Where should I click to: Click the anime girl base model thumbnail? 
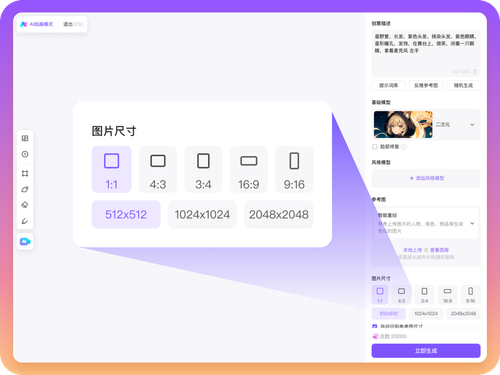[403, 125]
